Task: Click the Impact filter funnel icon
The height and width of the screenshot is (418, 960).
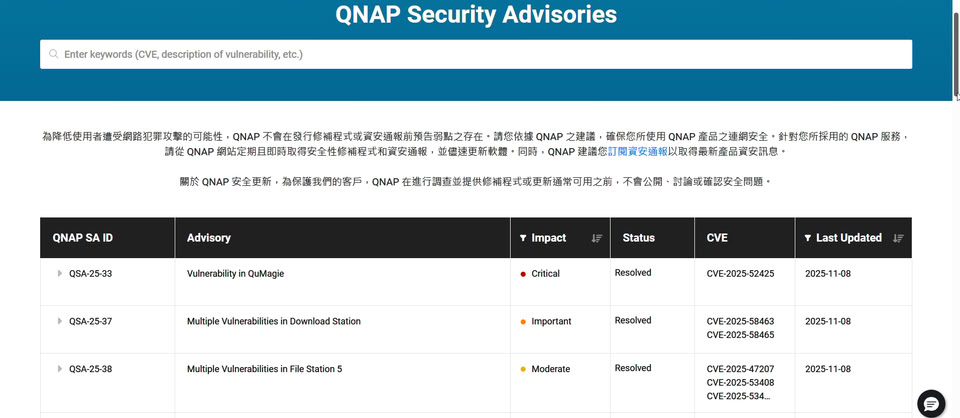Action: tap(523, 238)
